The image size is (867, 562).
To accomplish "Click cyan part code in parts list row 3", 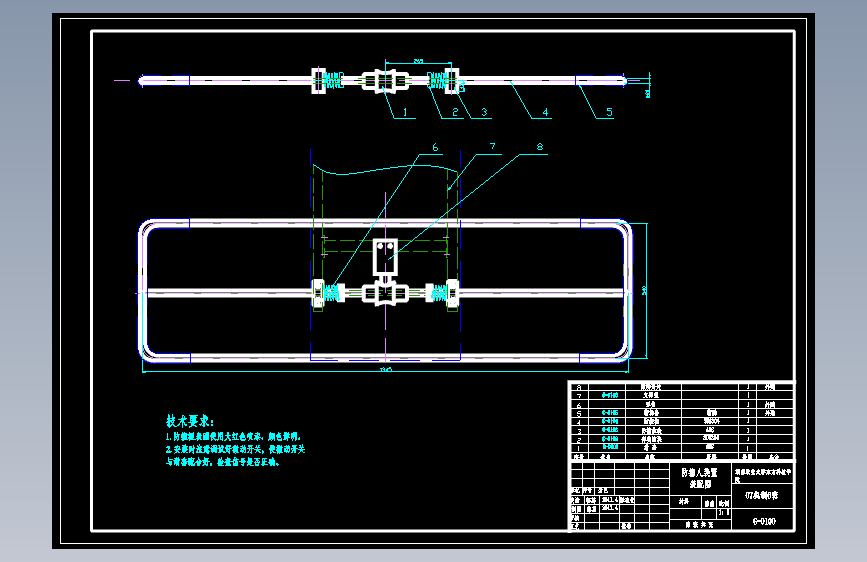I will pos(610,430).
